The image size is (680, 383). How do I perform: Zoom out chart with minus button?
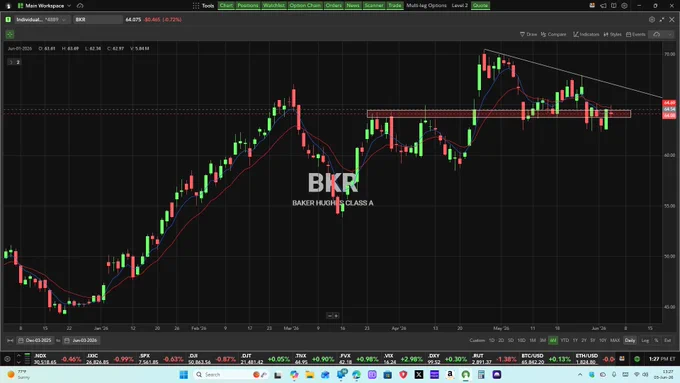(x=330, y=316)
